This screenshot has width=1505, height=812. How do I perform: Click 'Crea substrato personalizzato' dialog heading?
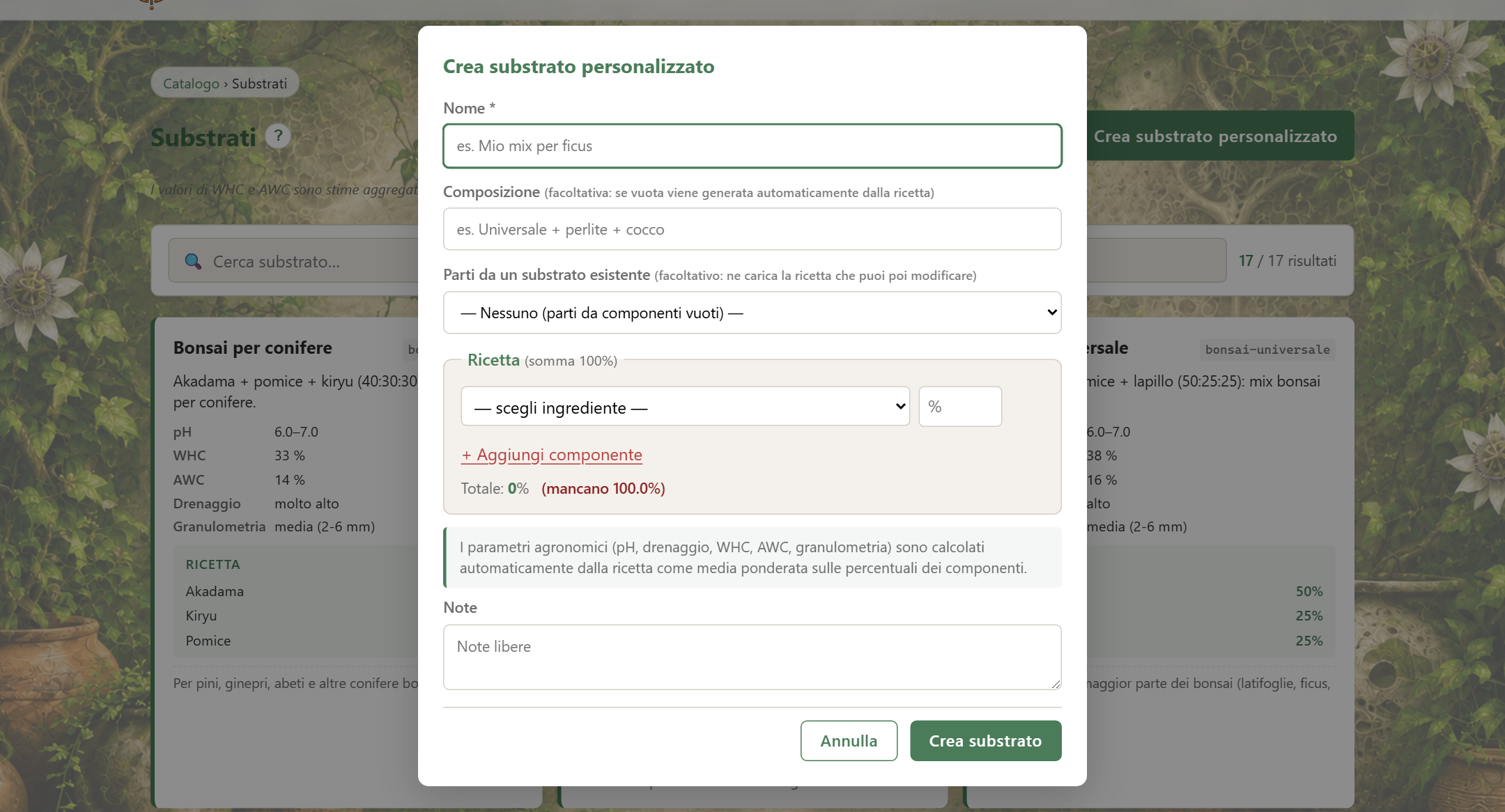(x=578, y=67)
